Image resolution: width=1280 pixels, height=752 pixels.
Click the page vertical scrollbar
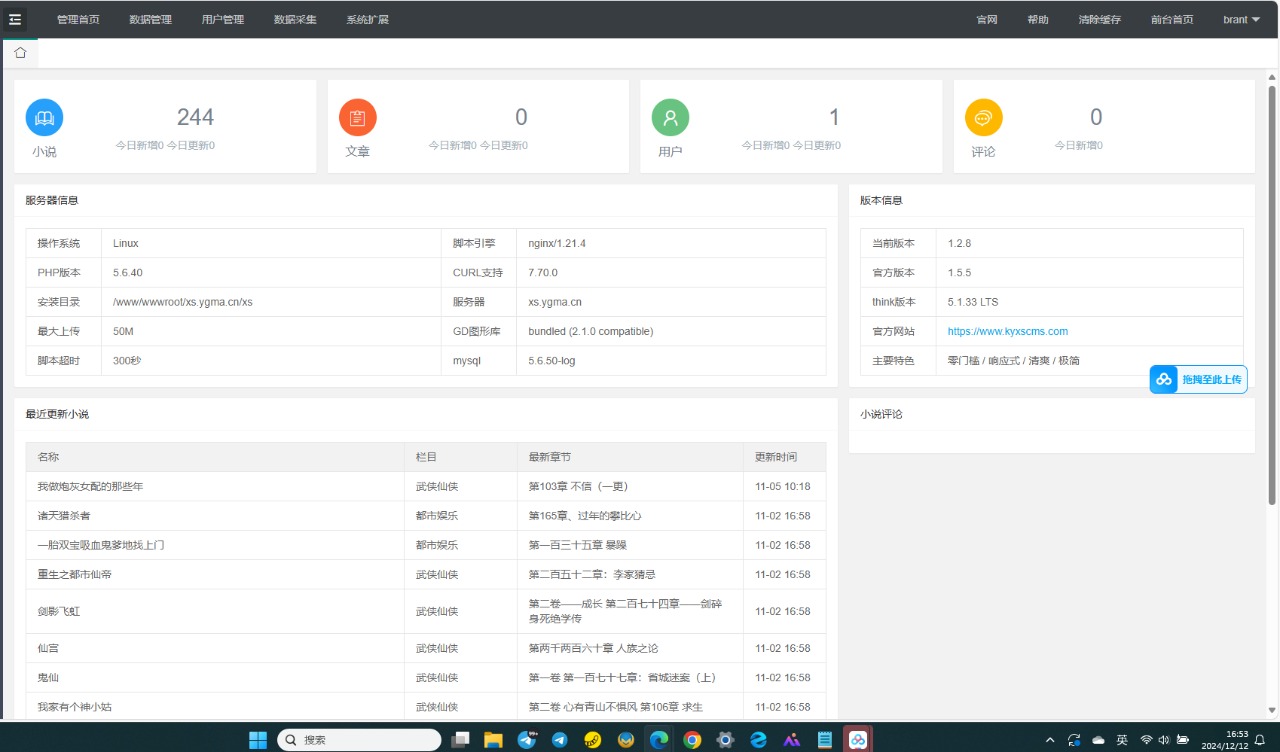pos(1272,300)
